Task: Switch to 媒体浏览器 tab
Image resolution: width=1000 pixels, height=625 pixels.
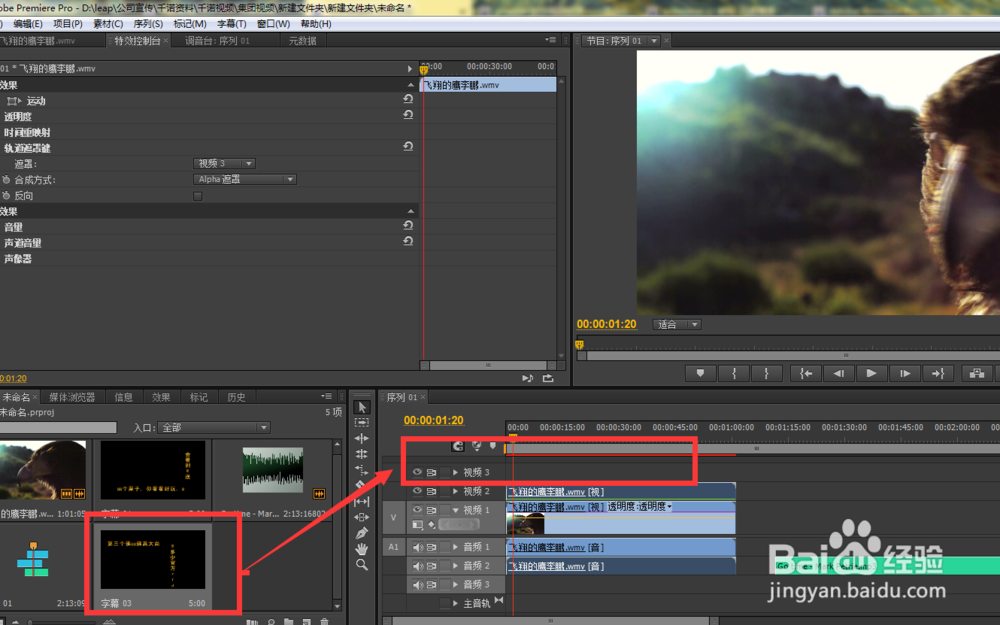Action: point(71,397)
